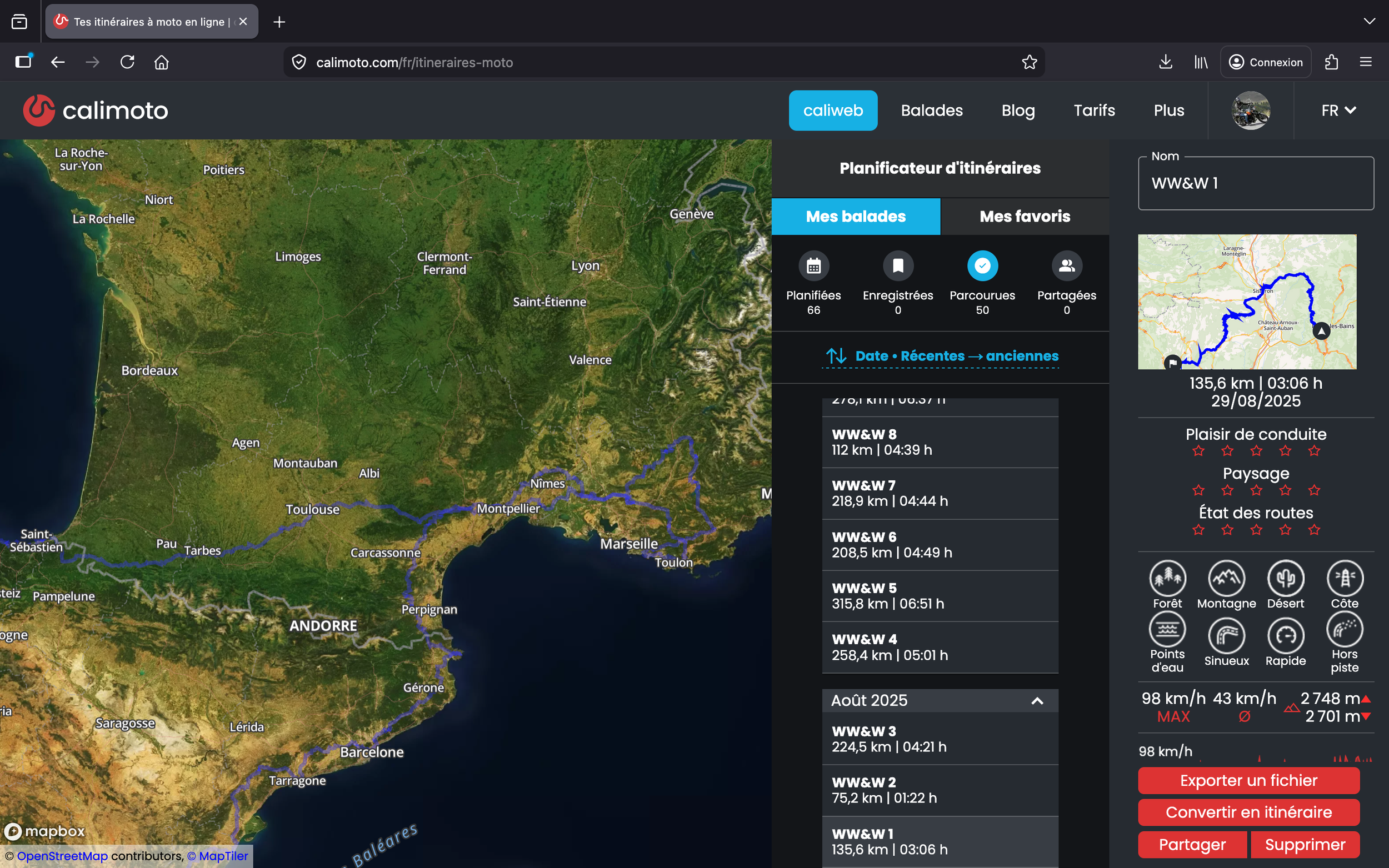1389x868 pixels.
Task: Click Exporter un fichier button
Action: tap(1248, 780)
